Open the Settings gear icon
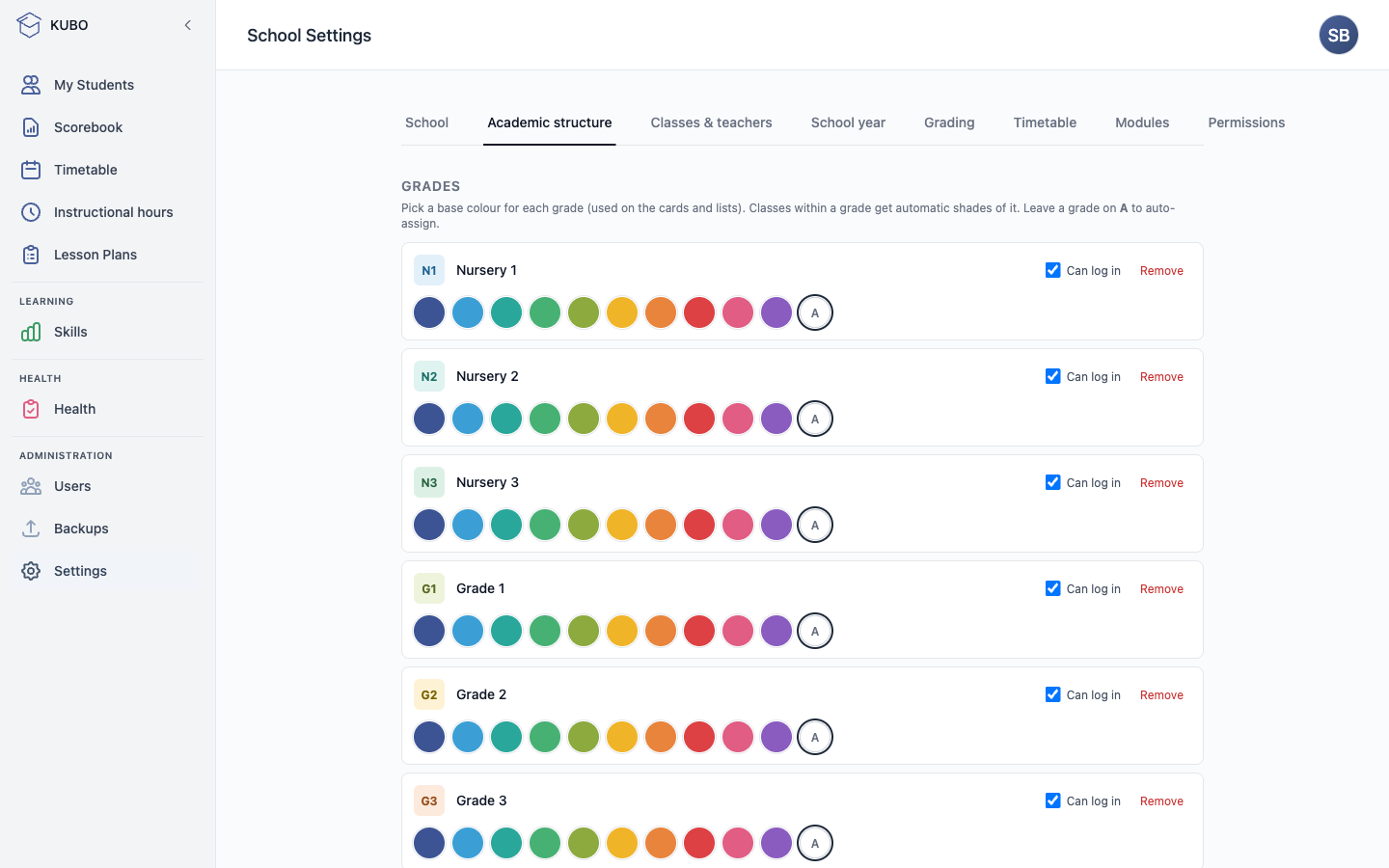Viewport: 1389px width, 868px height. click(31, 571)
